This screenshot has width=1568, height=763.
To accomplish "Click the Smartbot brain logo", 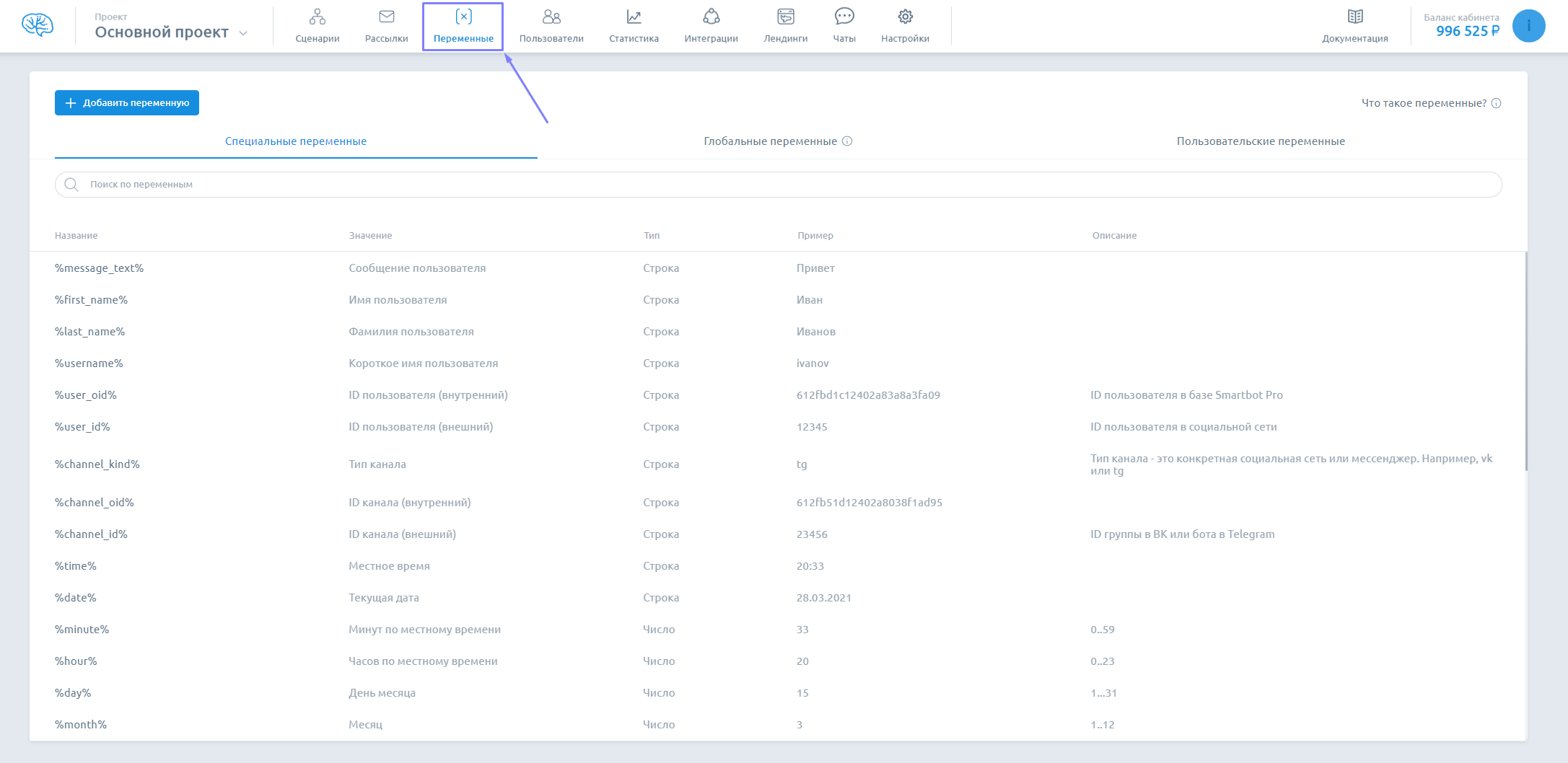I will click(38, 25).
